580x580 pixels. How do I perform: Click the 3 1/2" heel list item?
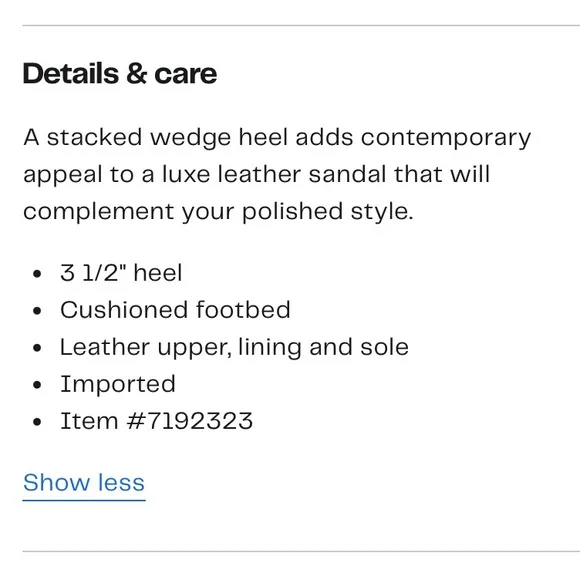121,273
